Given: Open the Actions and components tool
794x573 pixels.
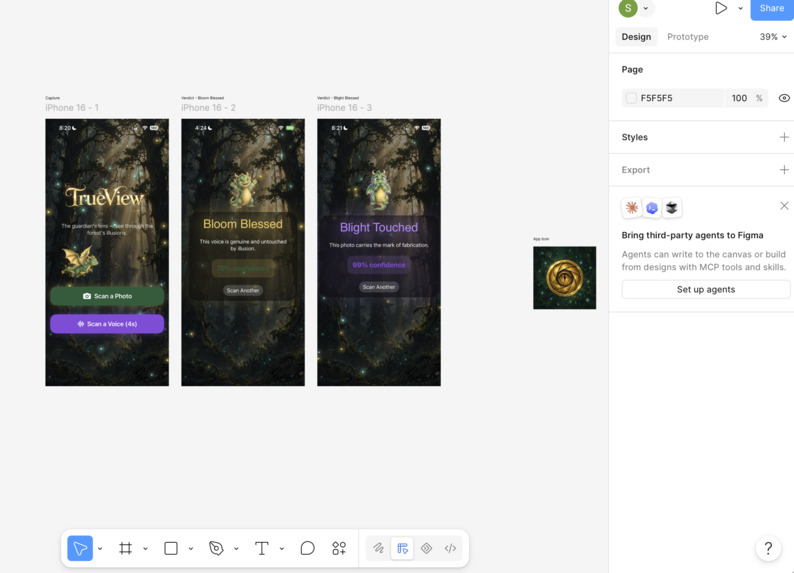Looking at the screenshot, I should (x=339, y=548).
